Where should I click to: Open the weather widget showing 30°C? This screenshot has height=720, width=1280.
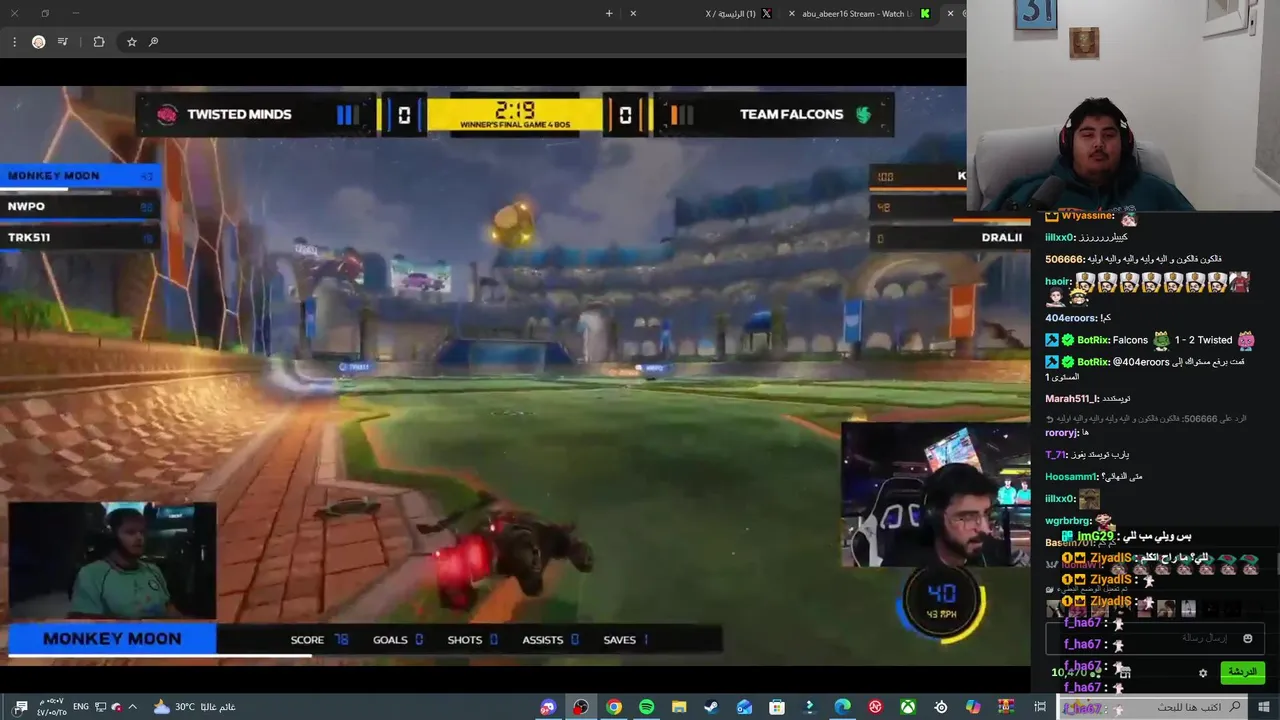pyautogui.click(x=195, y=707)
